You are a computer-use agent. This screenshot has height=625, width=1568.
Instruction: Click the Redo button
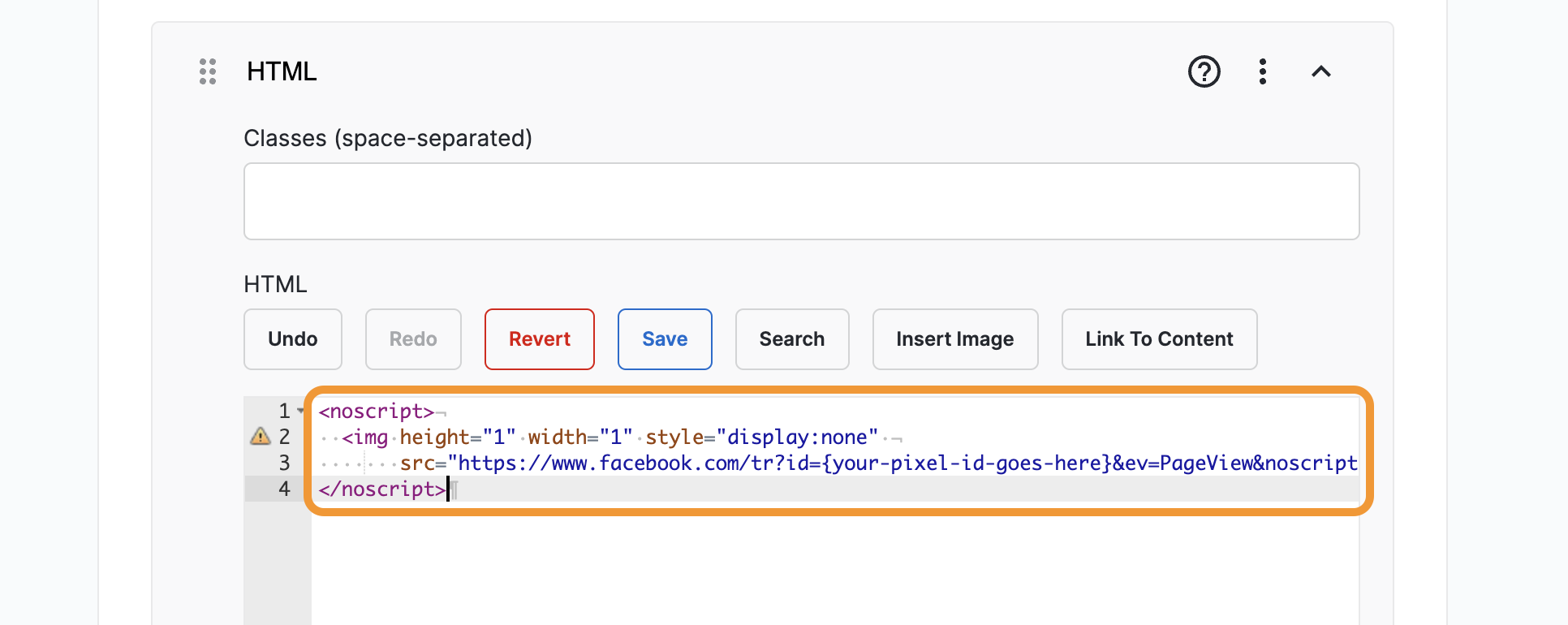tap(413, 339)
